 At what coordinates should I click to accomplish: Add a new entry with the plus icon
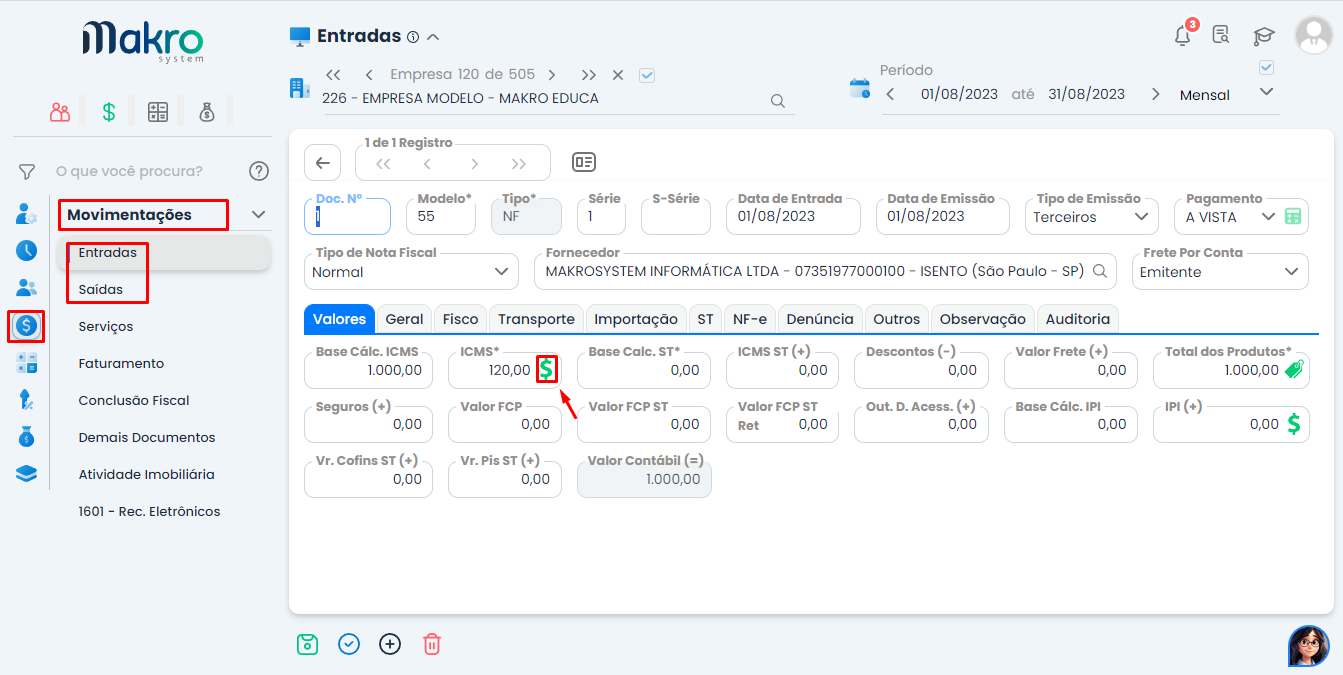click(390, 644)
